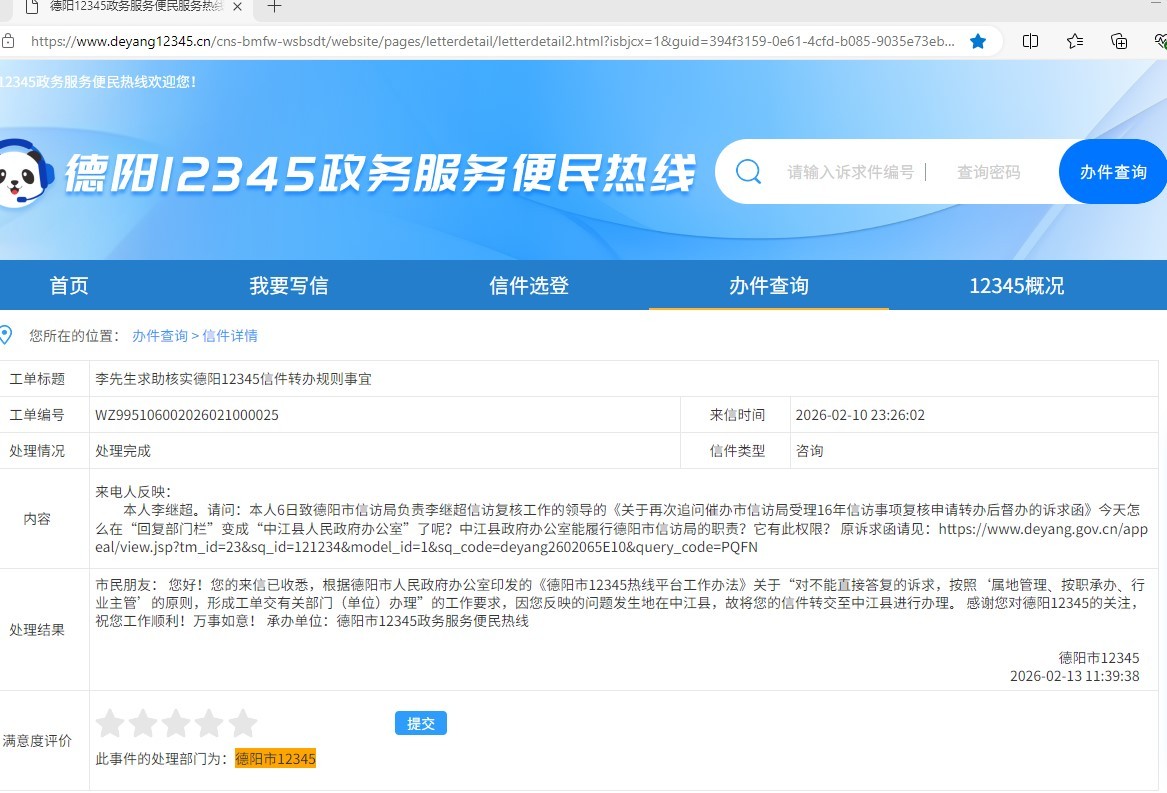
Task: Close the 德阳12345 browser tab
Action: (236, 7)
